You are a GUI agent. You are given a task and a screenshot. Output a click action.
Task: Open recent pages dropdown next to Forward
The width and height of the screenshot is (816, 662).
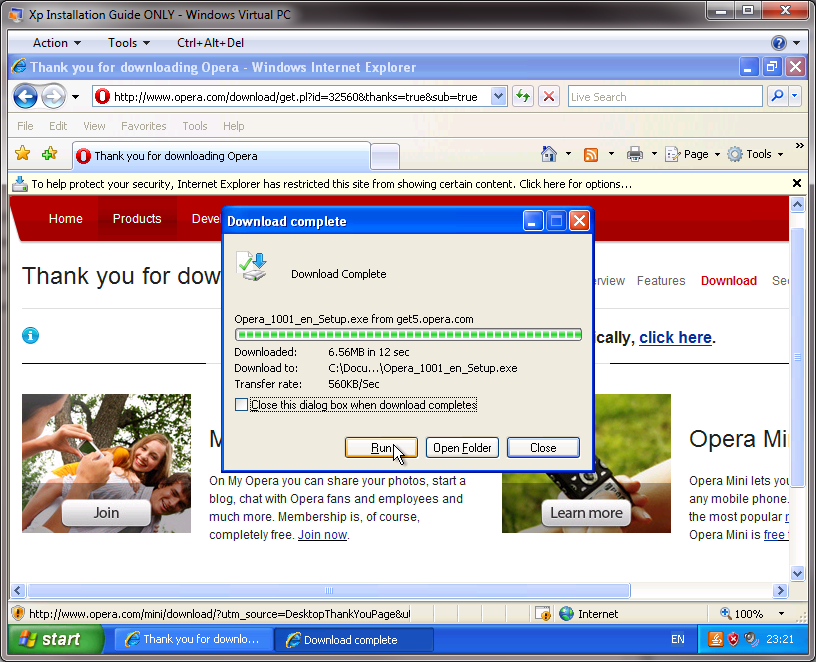point(75,97)
